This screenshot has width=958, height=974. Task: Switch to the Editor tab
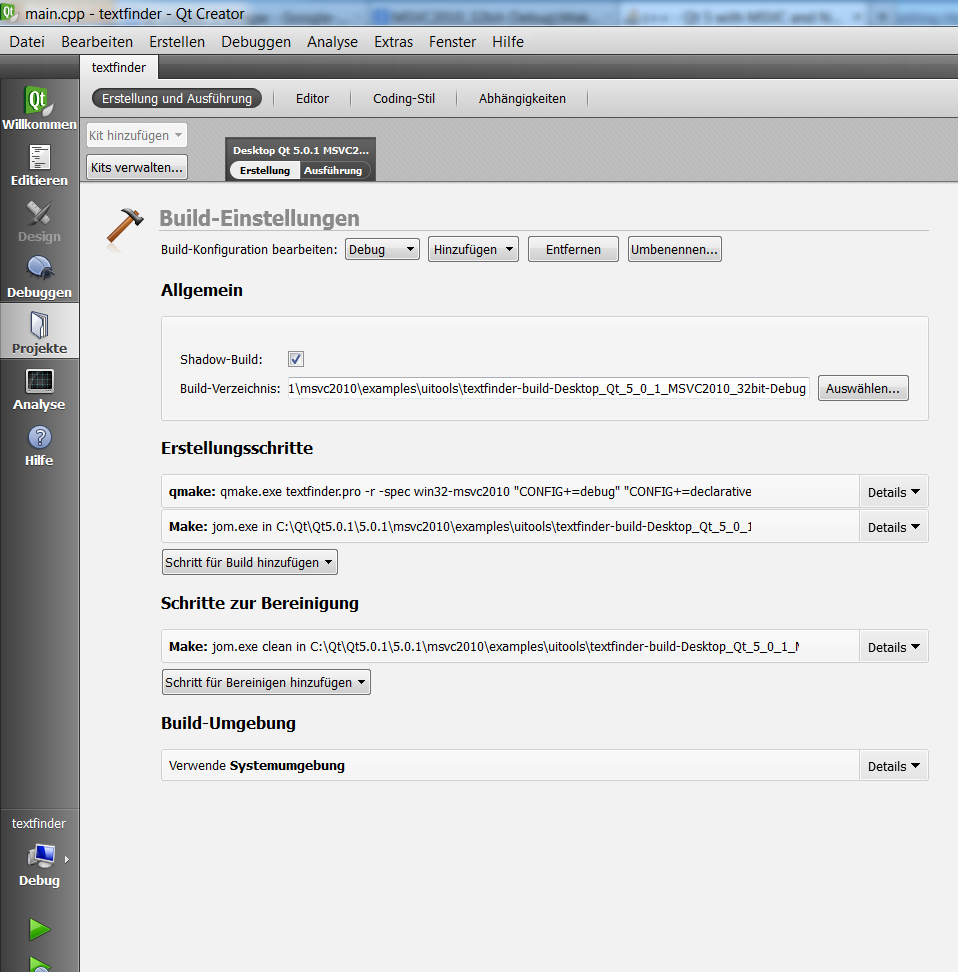(312, 98)
